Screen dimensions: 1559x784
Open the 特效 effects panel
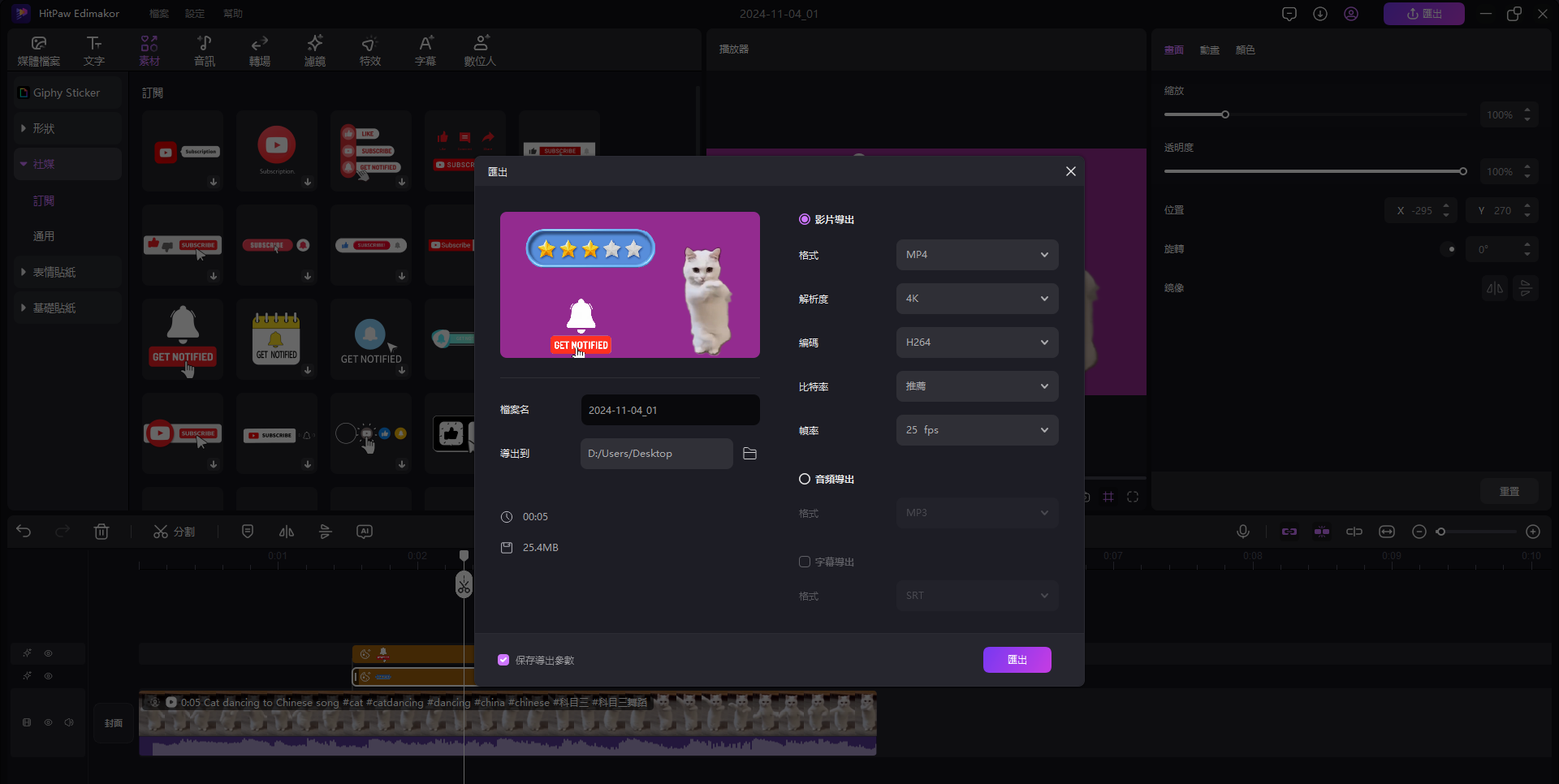point(370,50)
